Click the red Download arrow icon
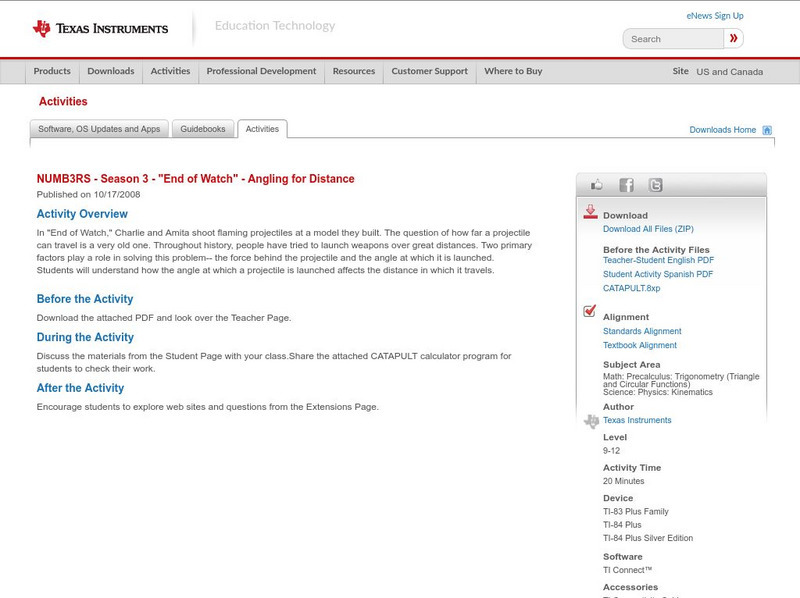800x598 pixels. (x=589, y=212)
